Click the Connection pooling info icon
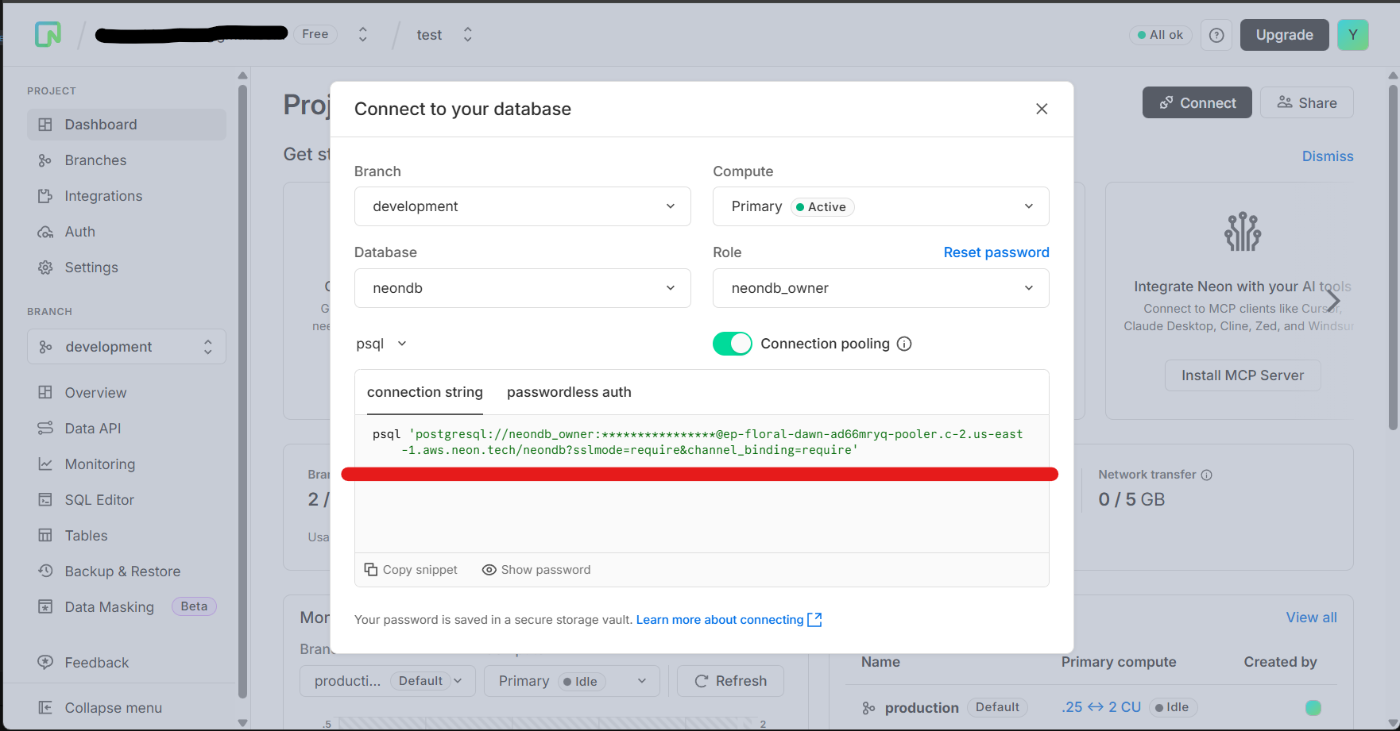This screenshot has height=731, width=1400. click(904, 344)
